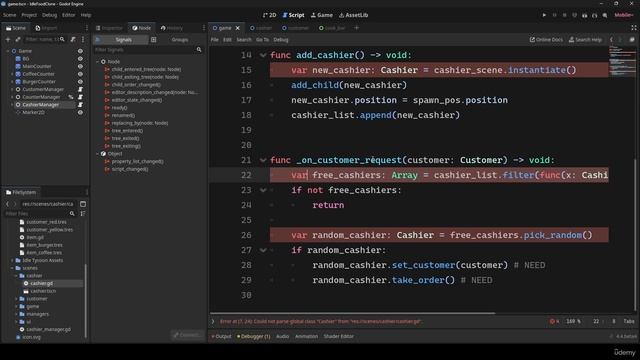Toggle visibility of MainCounter node
640x360 pixels.
[80, 67]
